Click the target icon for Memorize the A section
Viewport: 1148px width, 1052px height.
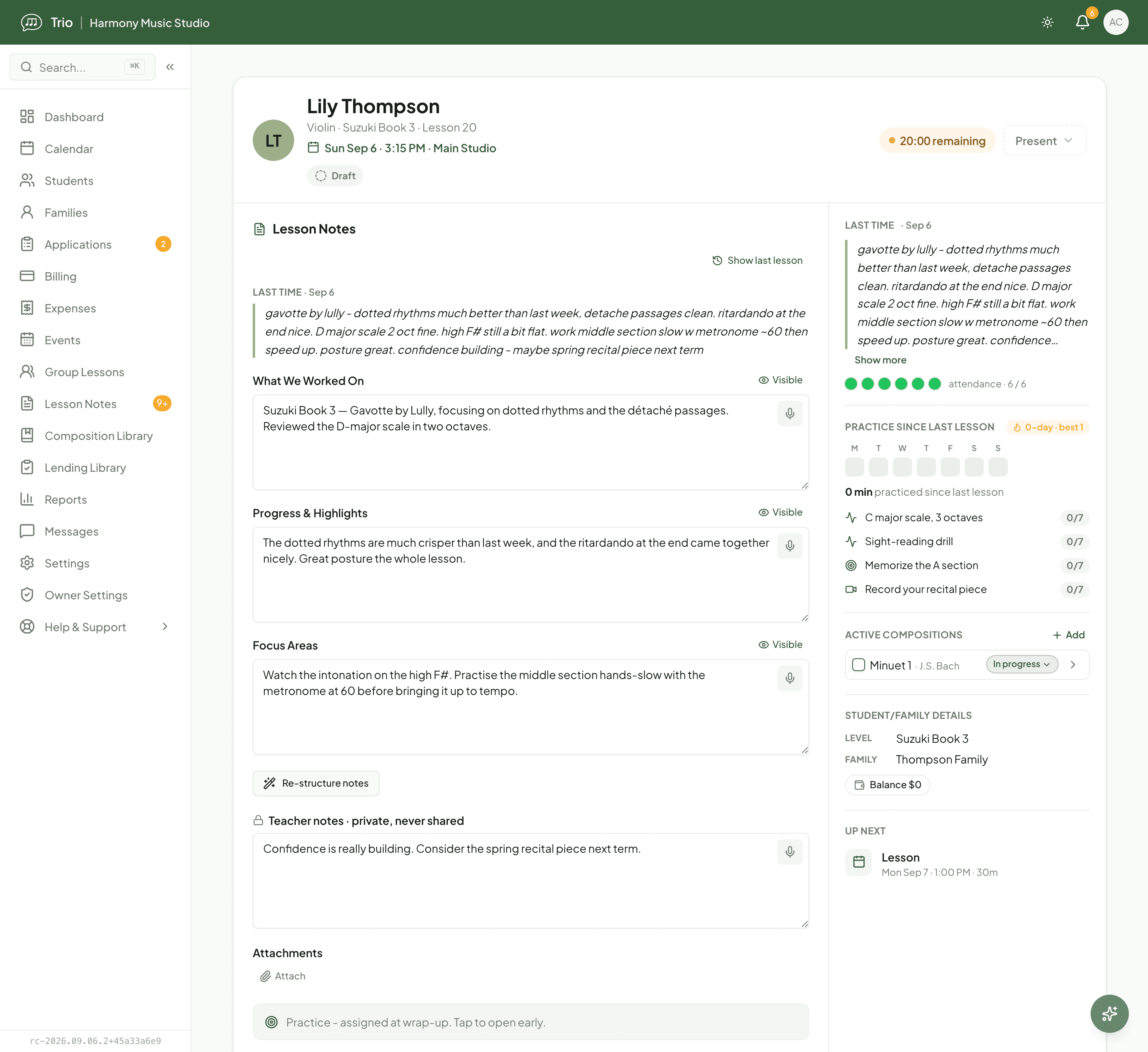coord(851,565)
